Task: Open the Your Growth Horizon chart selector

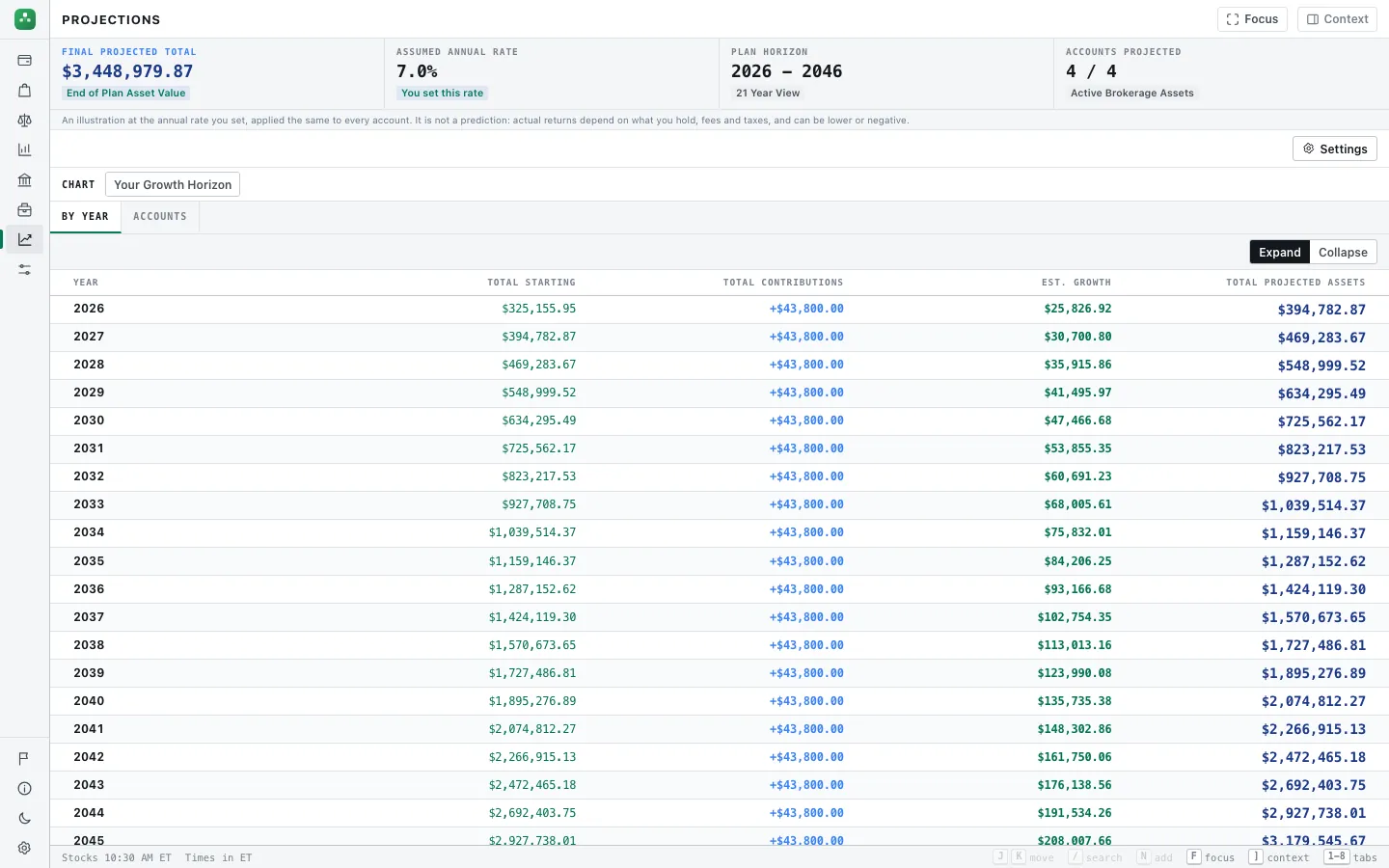Action: click(x=173, y=185)
